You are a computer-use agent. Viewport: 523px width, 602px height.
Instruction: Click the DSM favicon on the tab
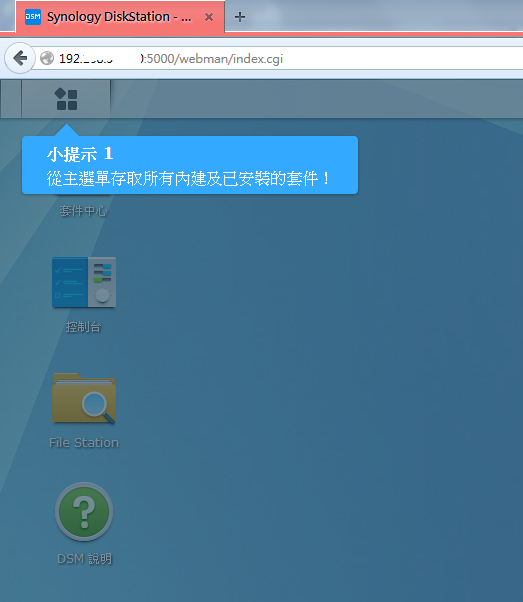(x=33, y=17)
